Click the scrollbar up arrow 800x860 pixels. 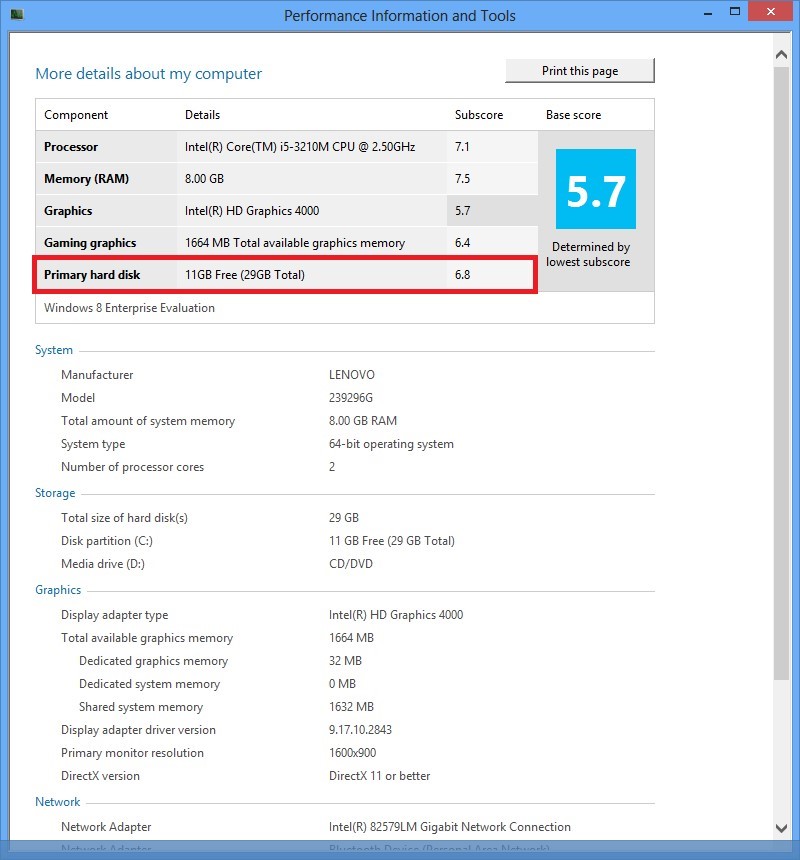pyautogui.click(x=781, y=48)
